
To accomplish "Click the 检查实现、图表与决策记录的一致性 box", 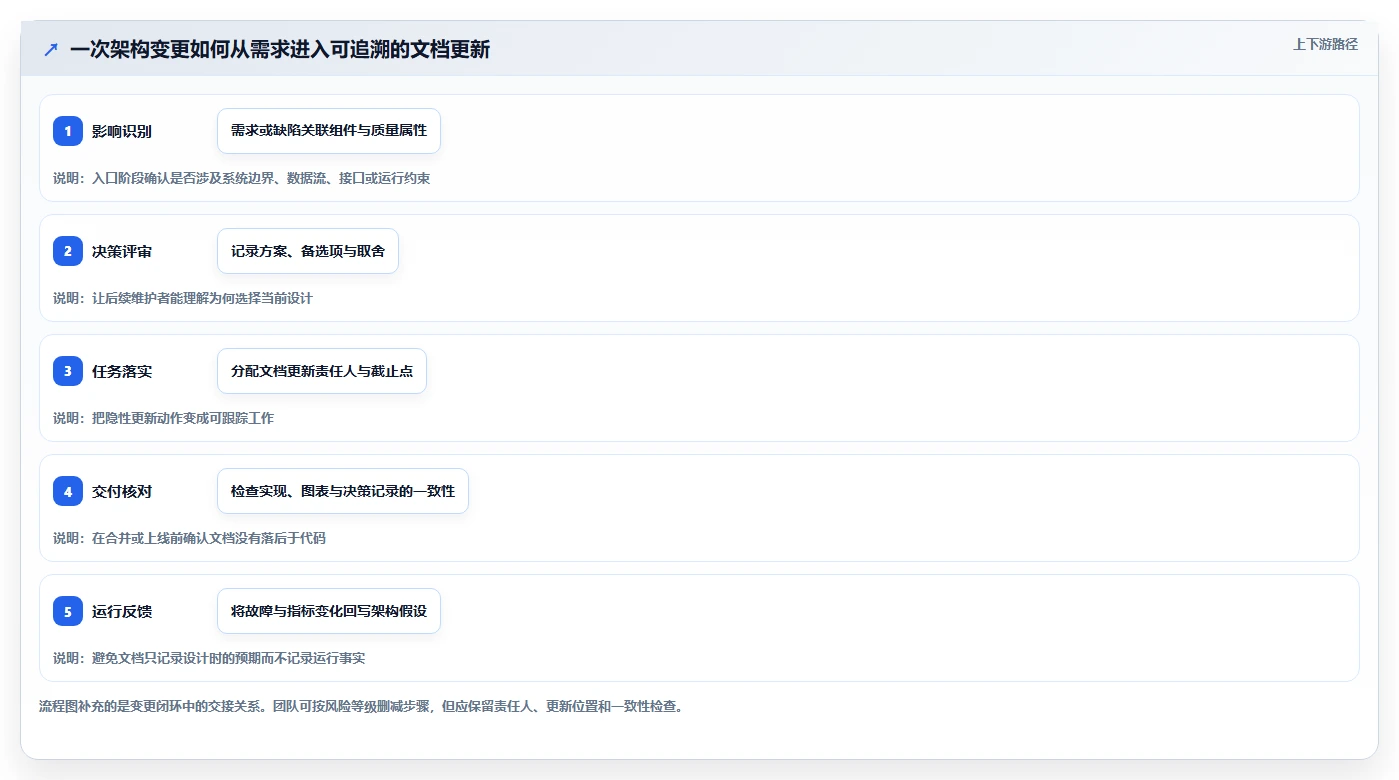I will click(x=343, y=491).
